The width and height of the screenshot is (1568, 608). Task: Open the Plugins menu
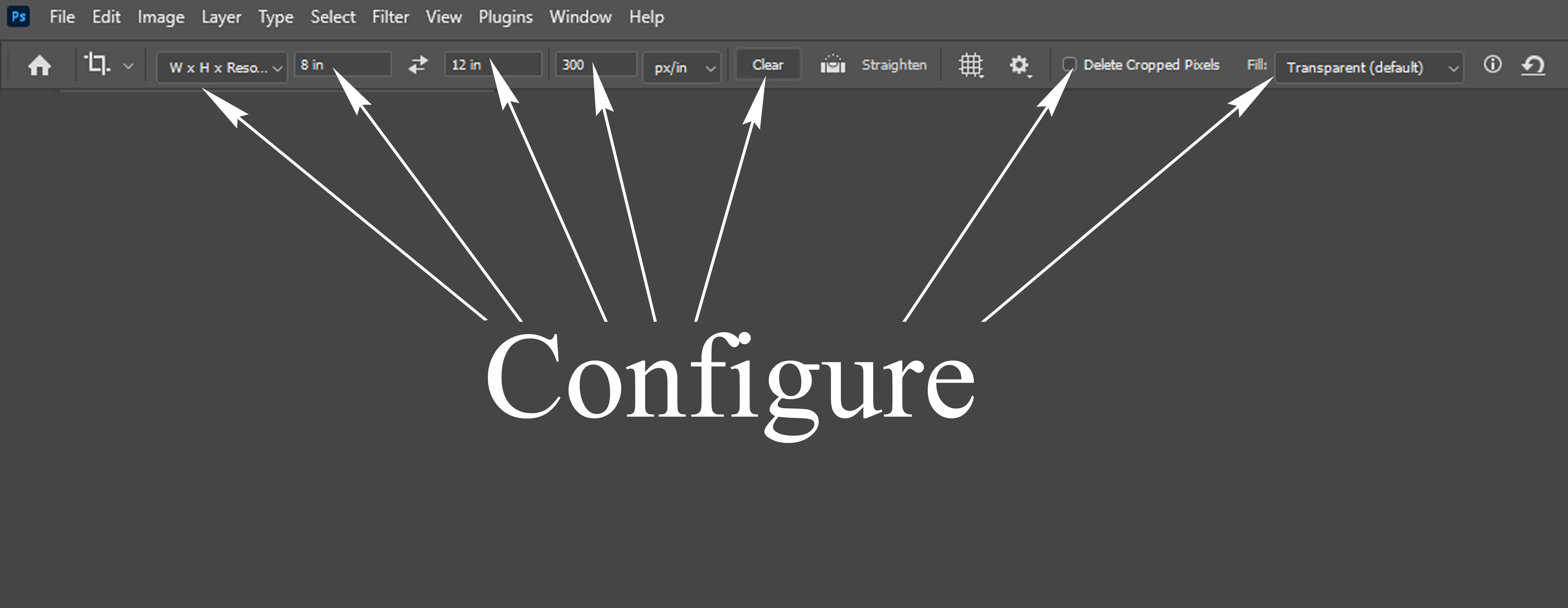click(505, 17)
